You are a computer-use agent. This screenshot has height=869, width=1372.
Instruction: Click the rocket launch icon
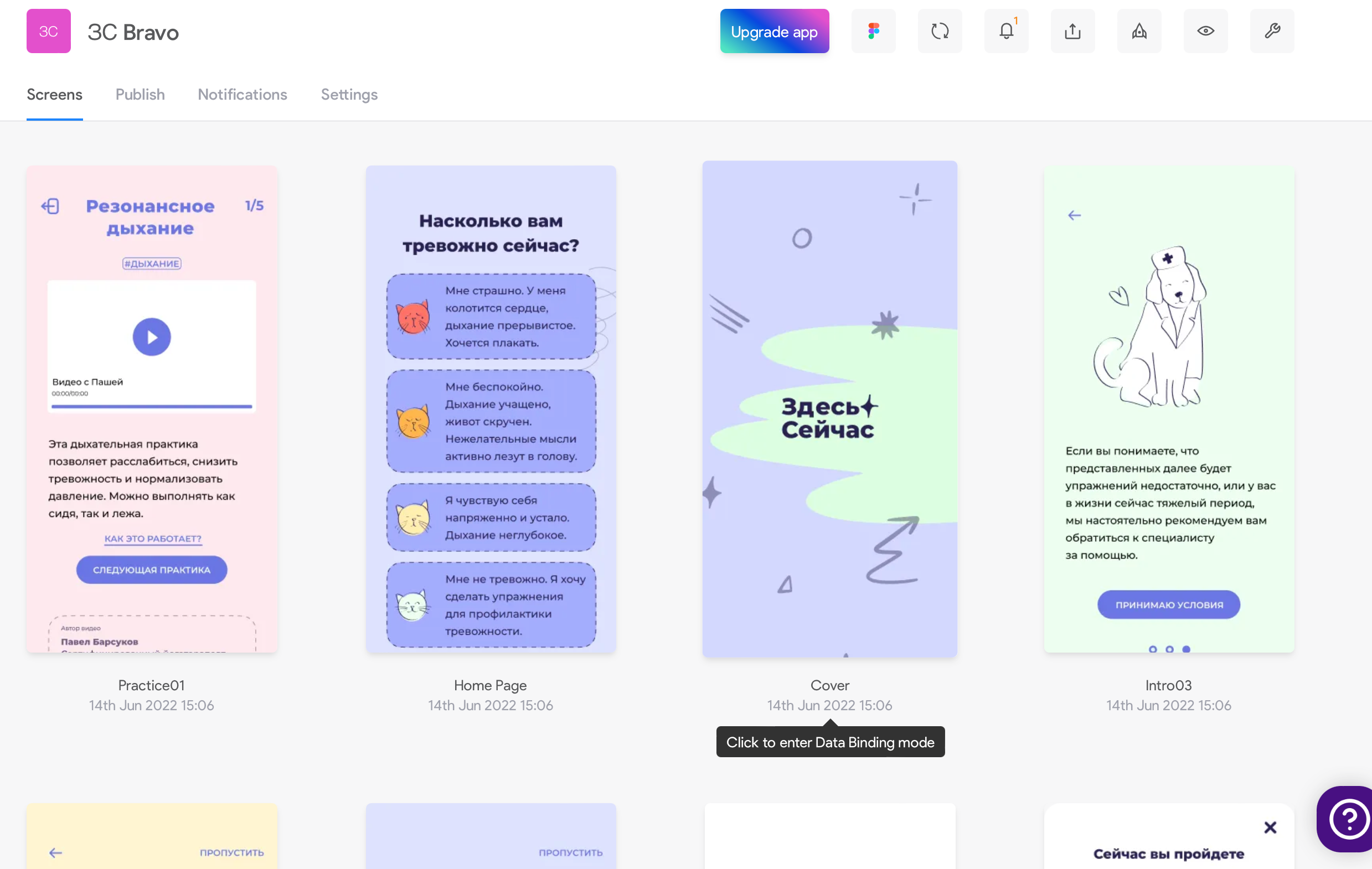1139,32
